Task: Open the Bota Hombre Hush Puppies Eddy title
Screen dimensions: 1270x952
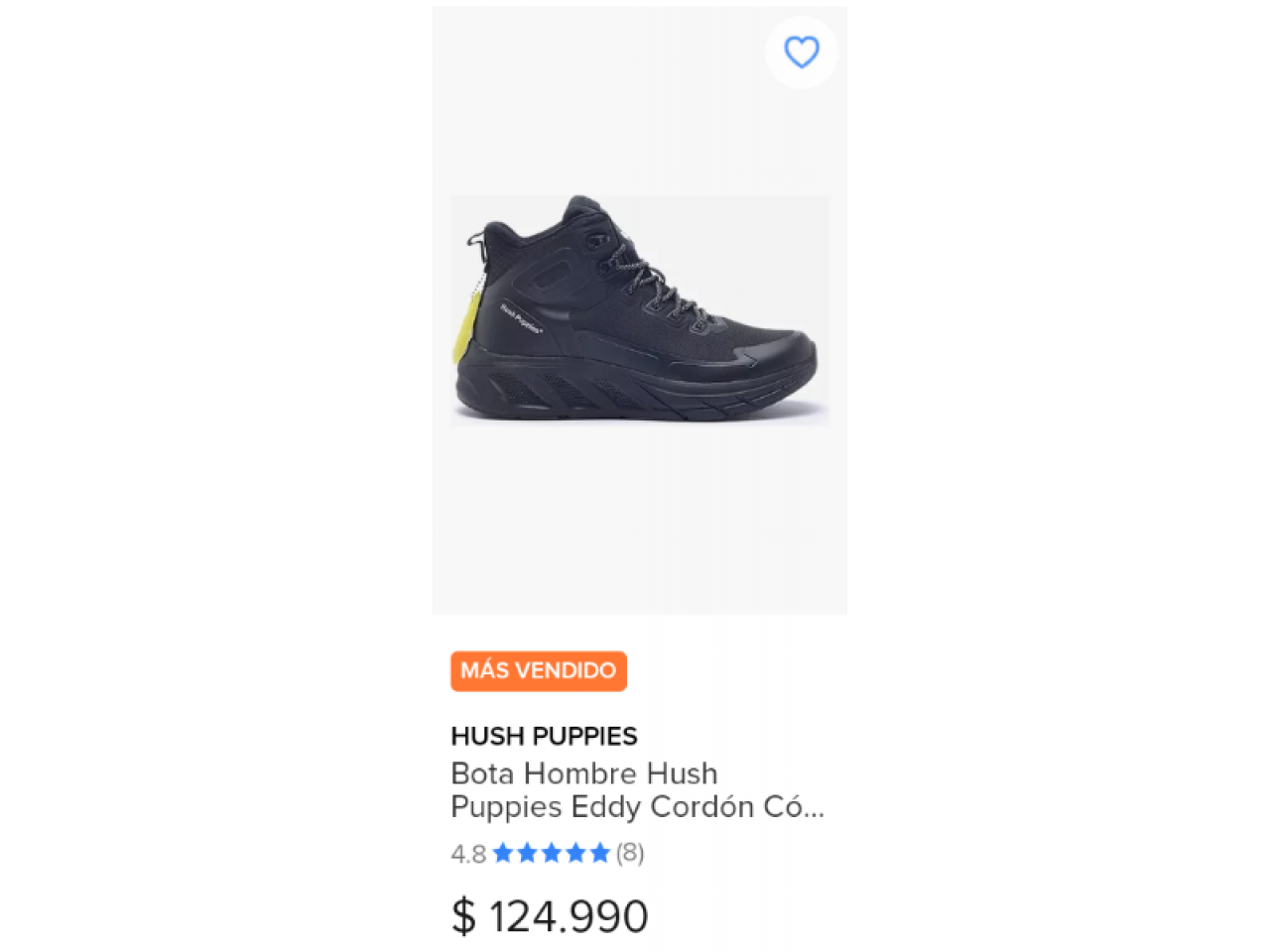Action: tap(637, 789)
